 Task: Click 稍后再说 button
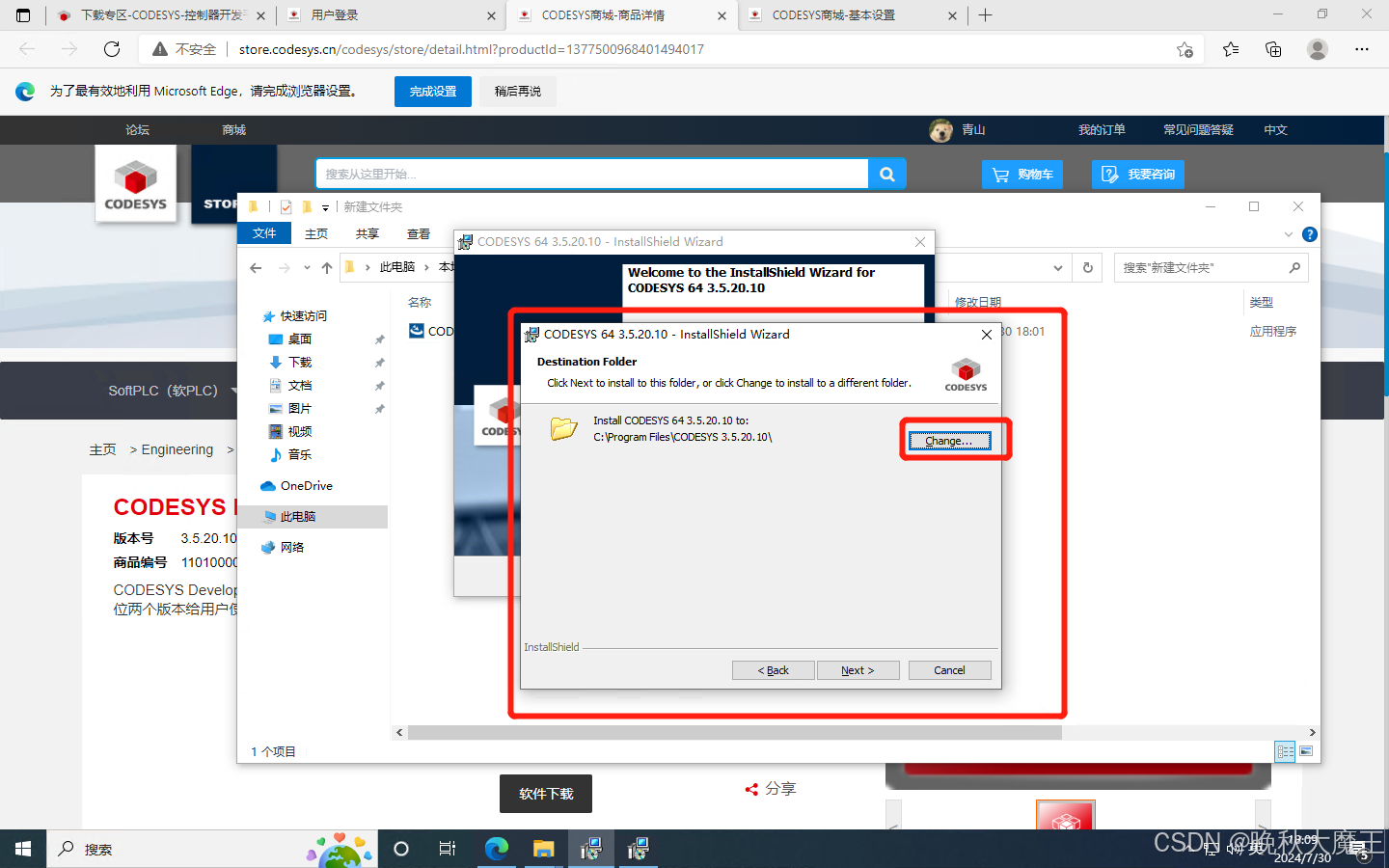point(518,92)
